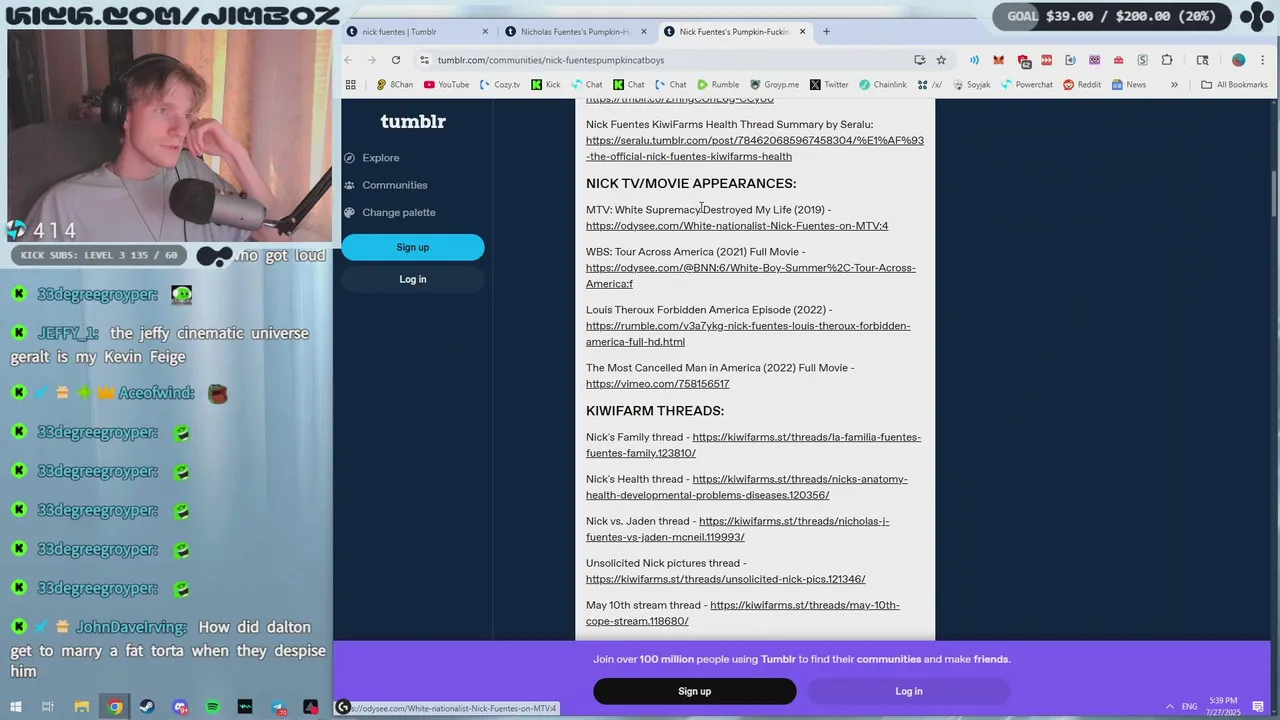This screenshot has width=1280, height=720.
Task: Bookmark this page with the star icon
Action: pyautogui.click(x=941, y=60)
